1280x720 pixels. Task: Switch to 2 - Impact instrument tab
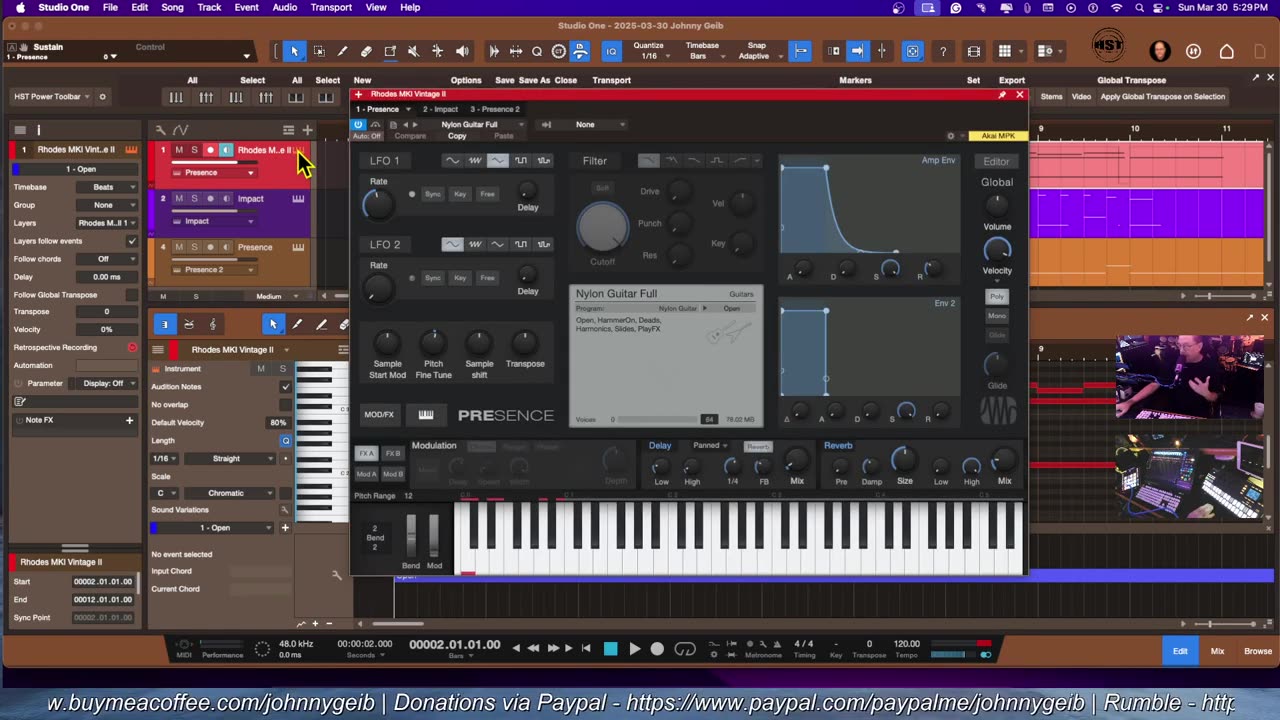440,109
